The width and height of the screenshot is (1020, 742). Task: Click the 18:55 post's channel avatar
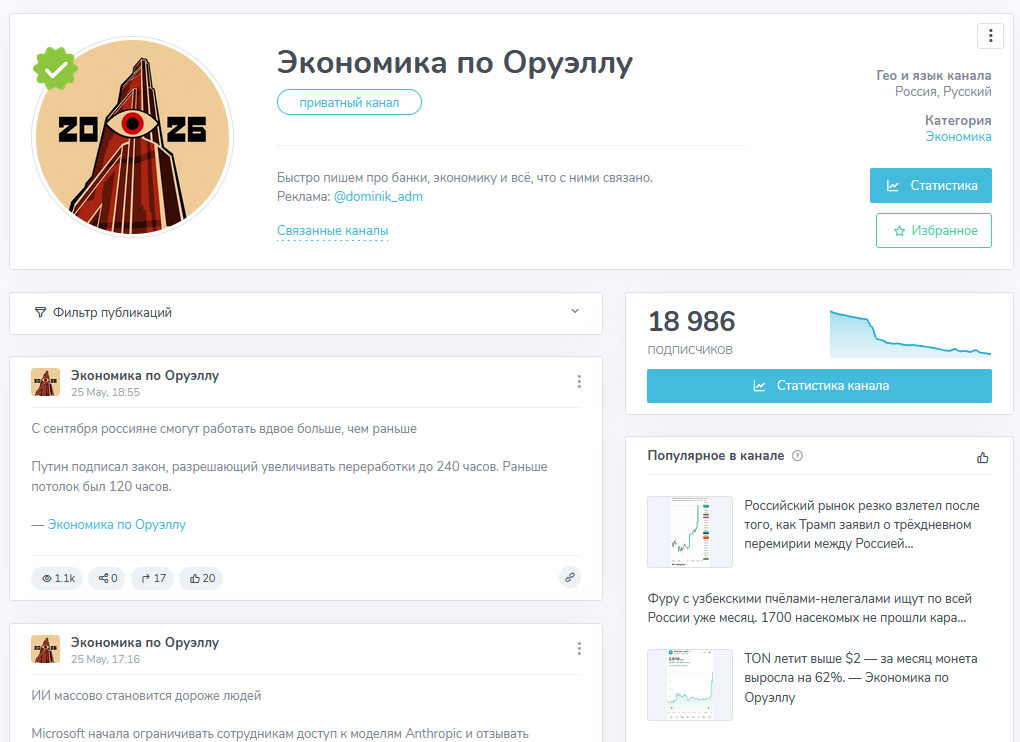46,382
